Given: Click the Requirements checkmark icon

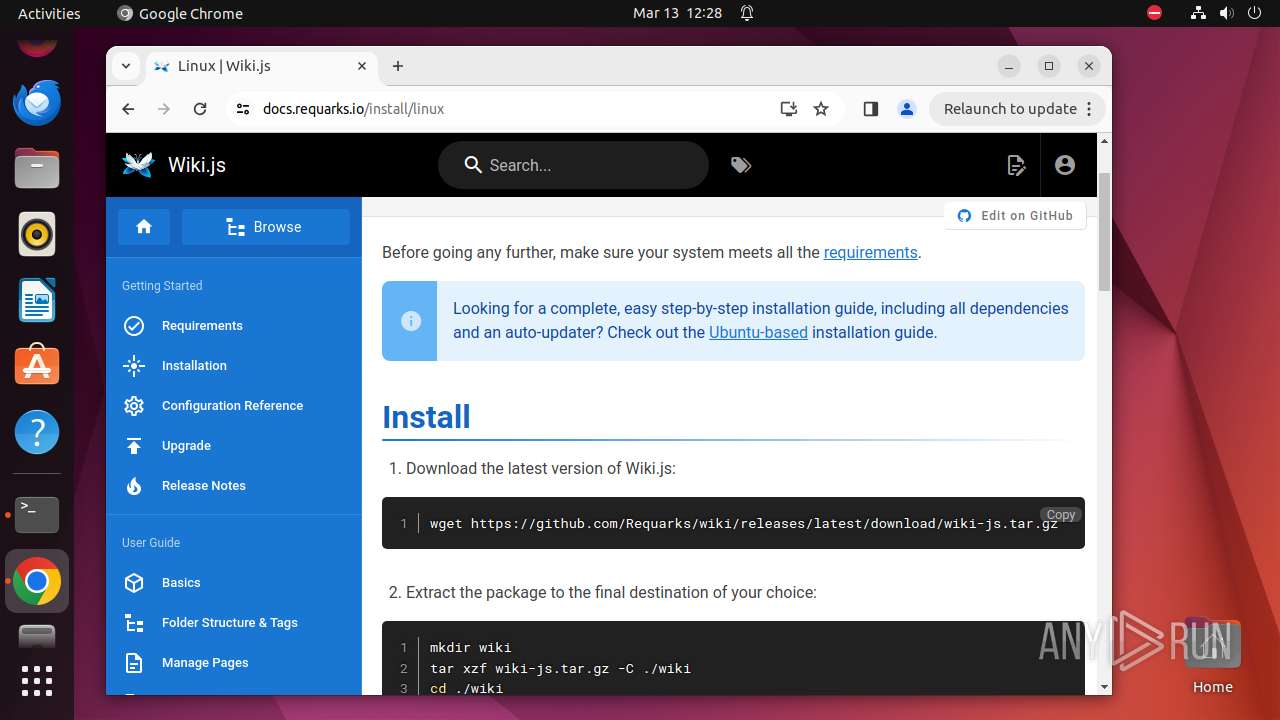Looking at the screenshot, I should click(134, 326).
